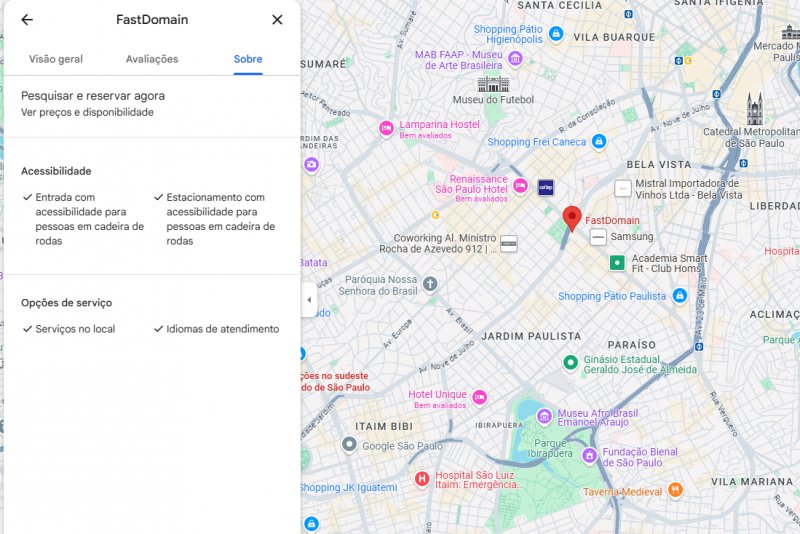This screenshot has width=800, height=534.
Task: Click Shopping JK Iguatemi label
Action: (349, 488)
